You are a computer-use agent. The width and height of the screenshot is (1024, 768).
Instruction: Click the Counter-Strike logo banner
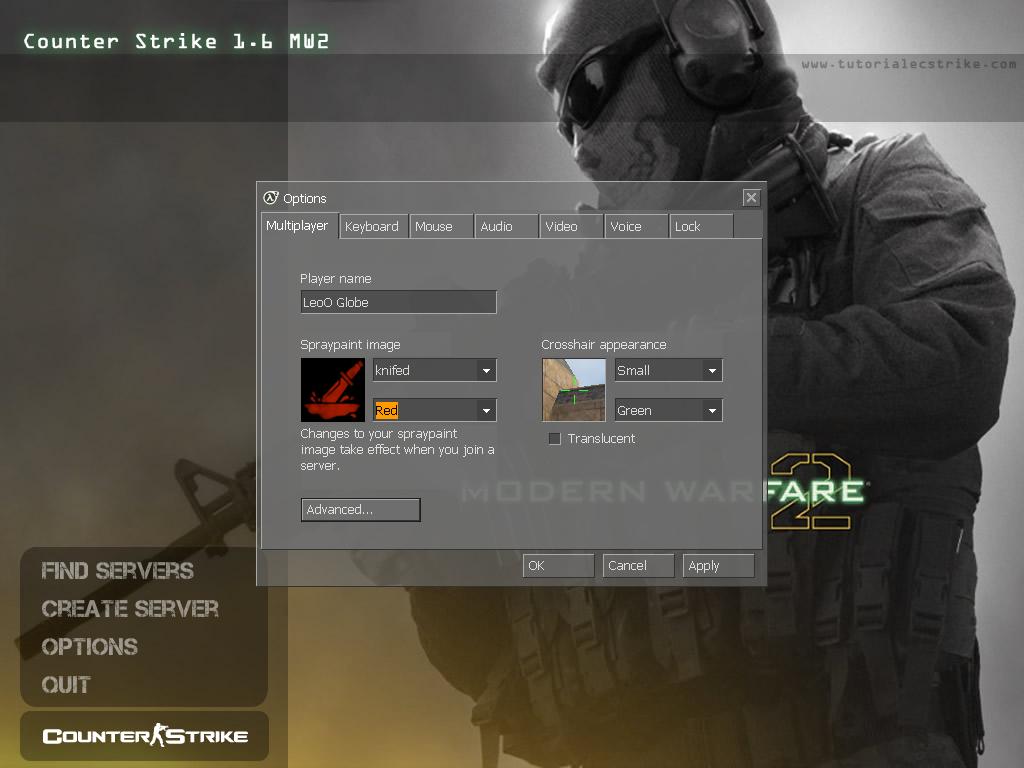point(145,736)
